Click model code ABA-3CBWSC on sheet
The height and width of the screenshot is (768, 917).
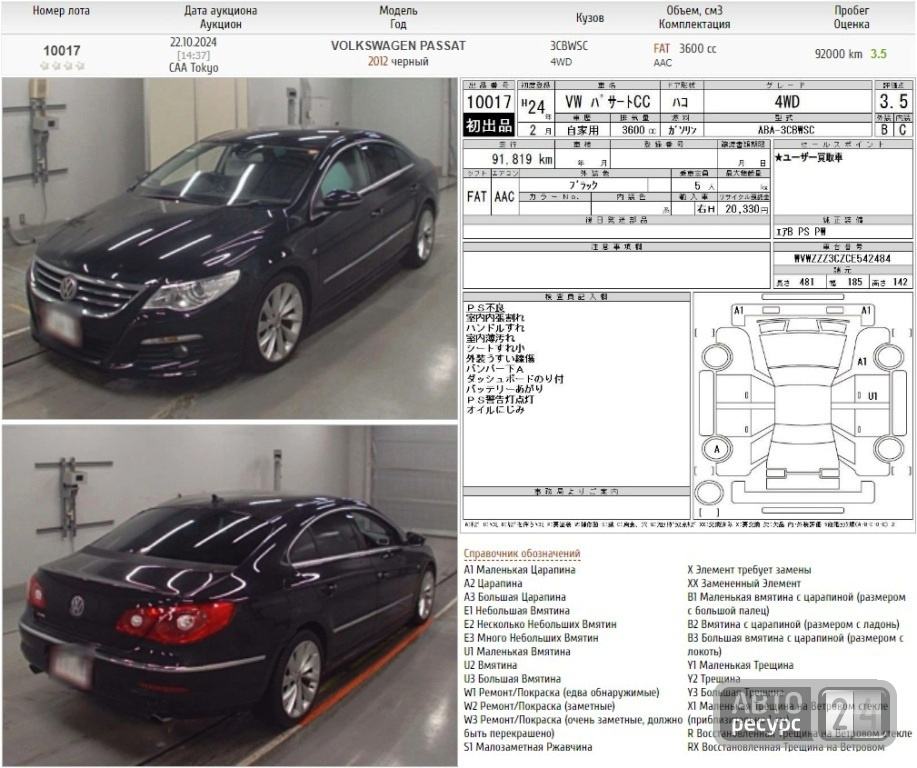coord(787,130)
